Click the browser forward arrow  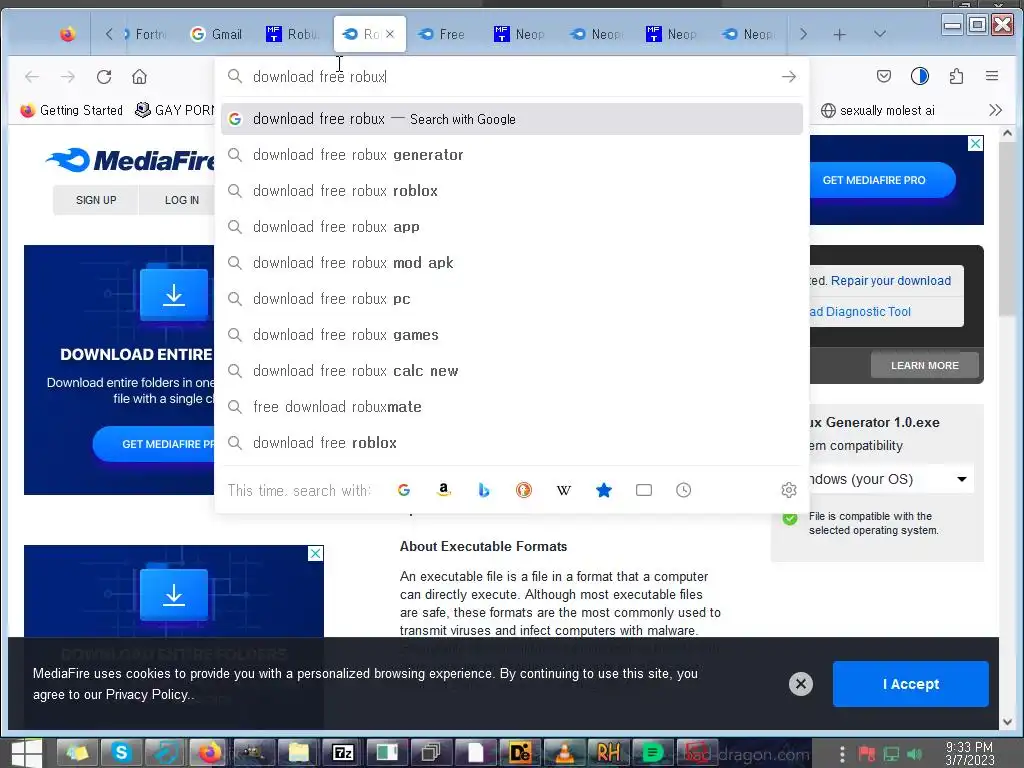(x=68, y=76)
